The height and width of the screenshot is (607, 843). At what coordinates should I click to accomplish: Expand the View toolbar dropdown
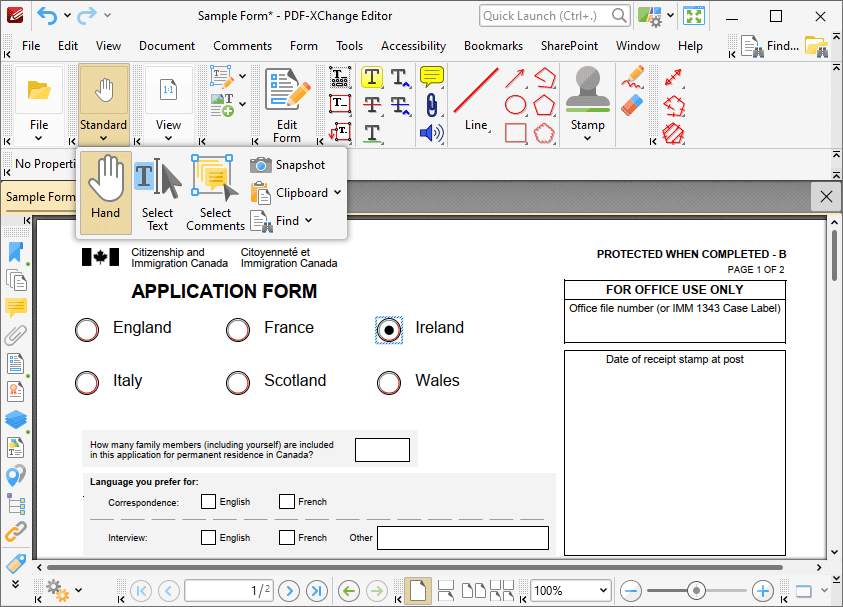pyautogui.click(x=168, y=138)
